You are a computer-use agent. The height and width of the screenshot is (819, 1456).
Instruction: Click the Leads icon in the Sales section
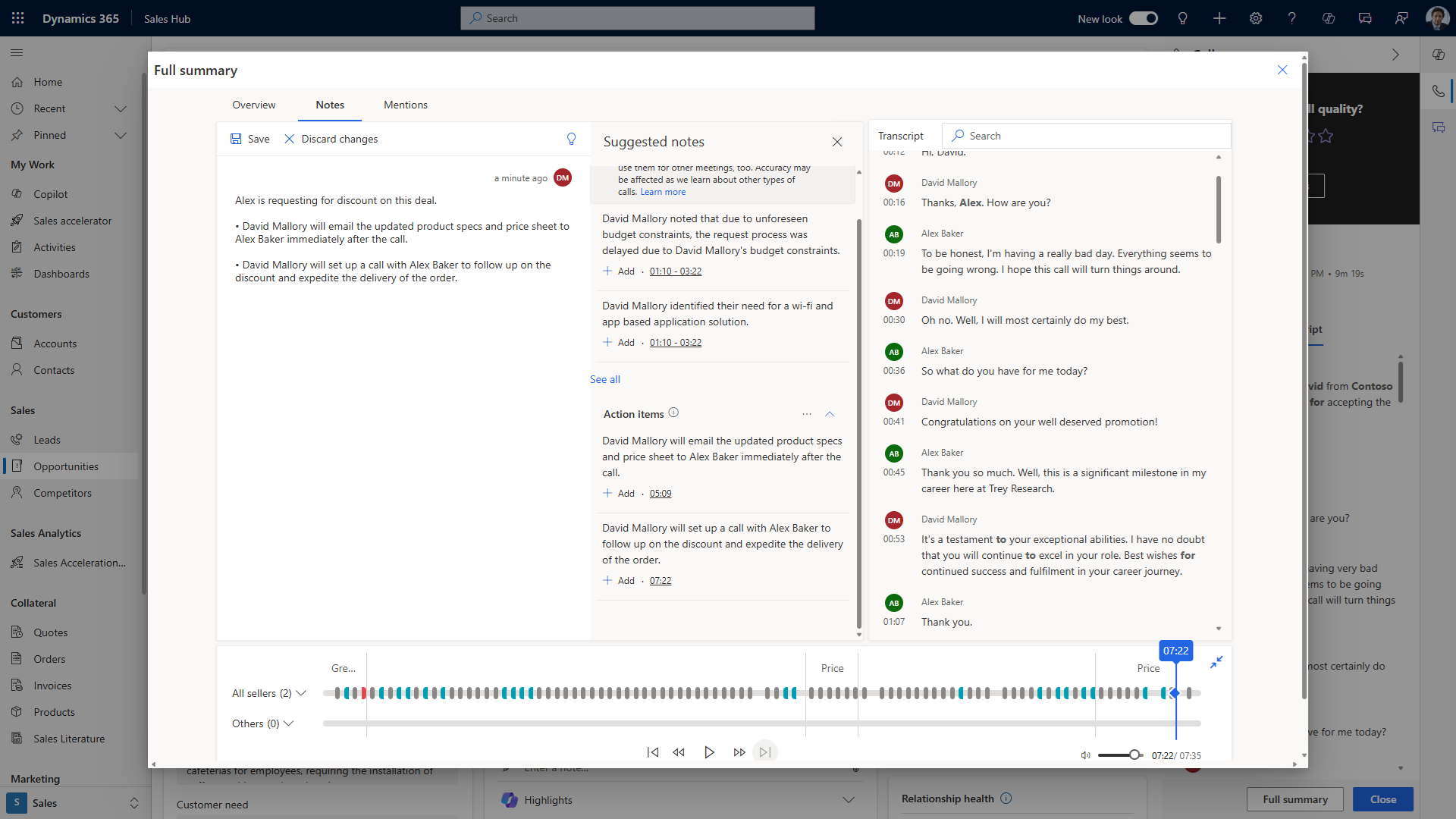[17, 439]
